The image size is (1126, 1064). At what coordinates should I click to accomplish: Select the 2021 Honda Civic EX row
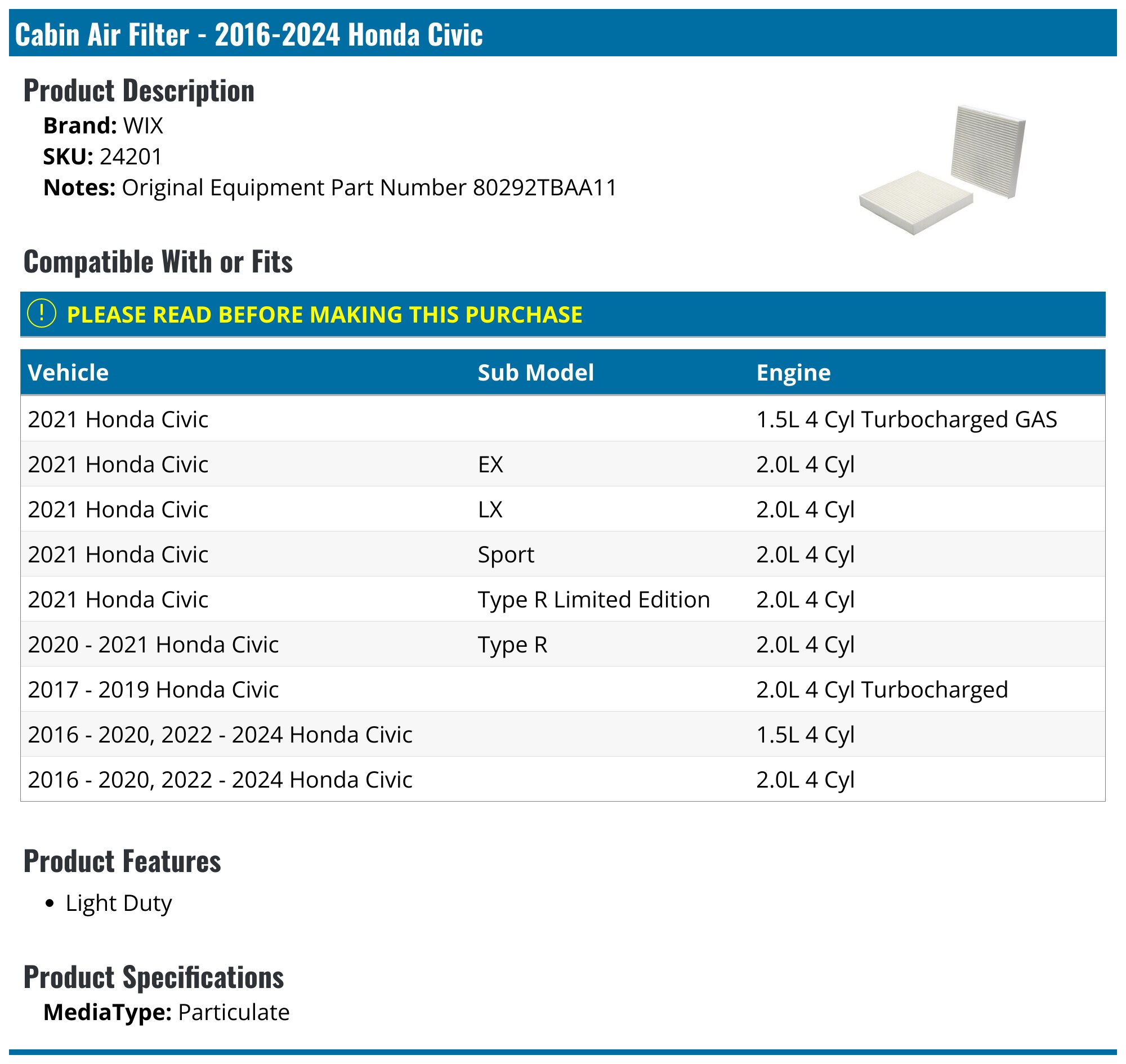pos(562,464)
